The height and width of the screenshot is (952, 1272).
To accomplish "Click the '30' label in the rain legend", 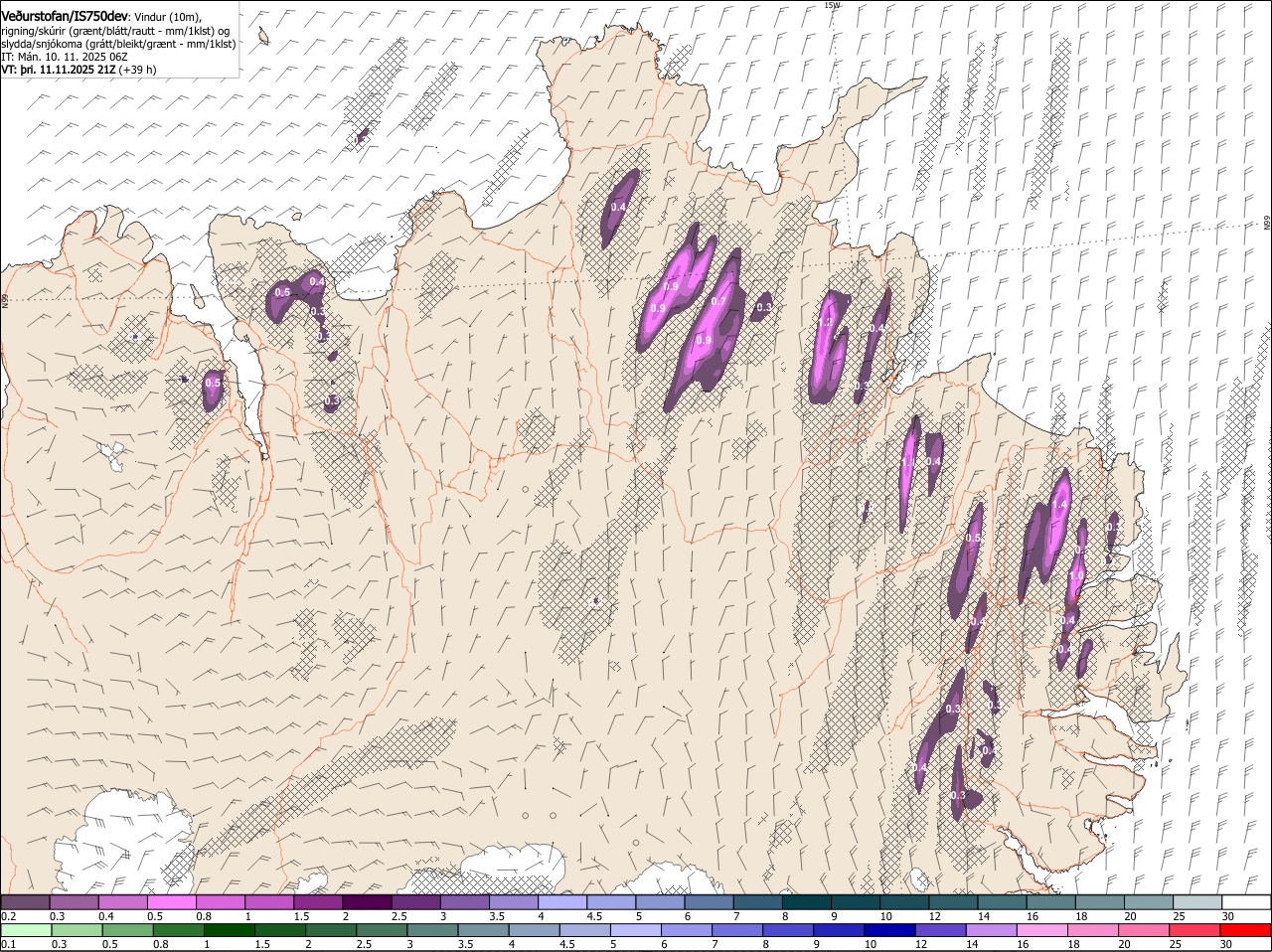I will click(x=1224, y=944).
